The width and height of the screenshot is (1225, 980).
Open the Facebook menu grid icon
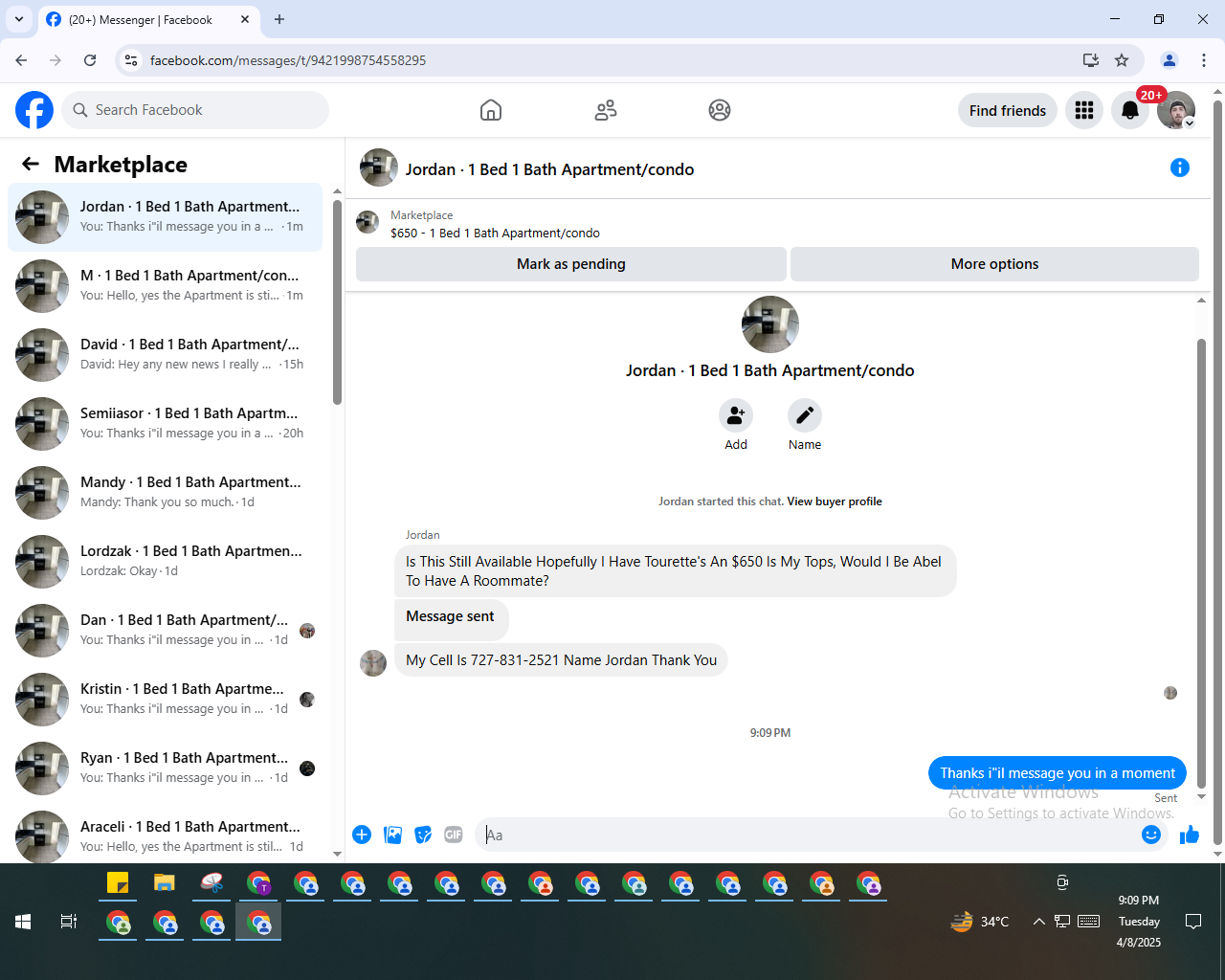point(1084,110)
